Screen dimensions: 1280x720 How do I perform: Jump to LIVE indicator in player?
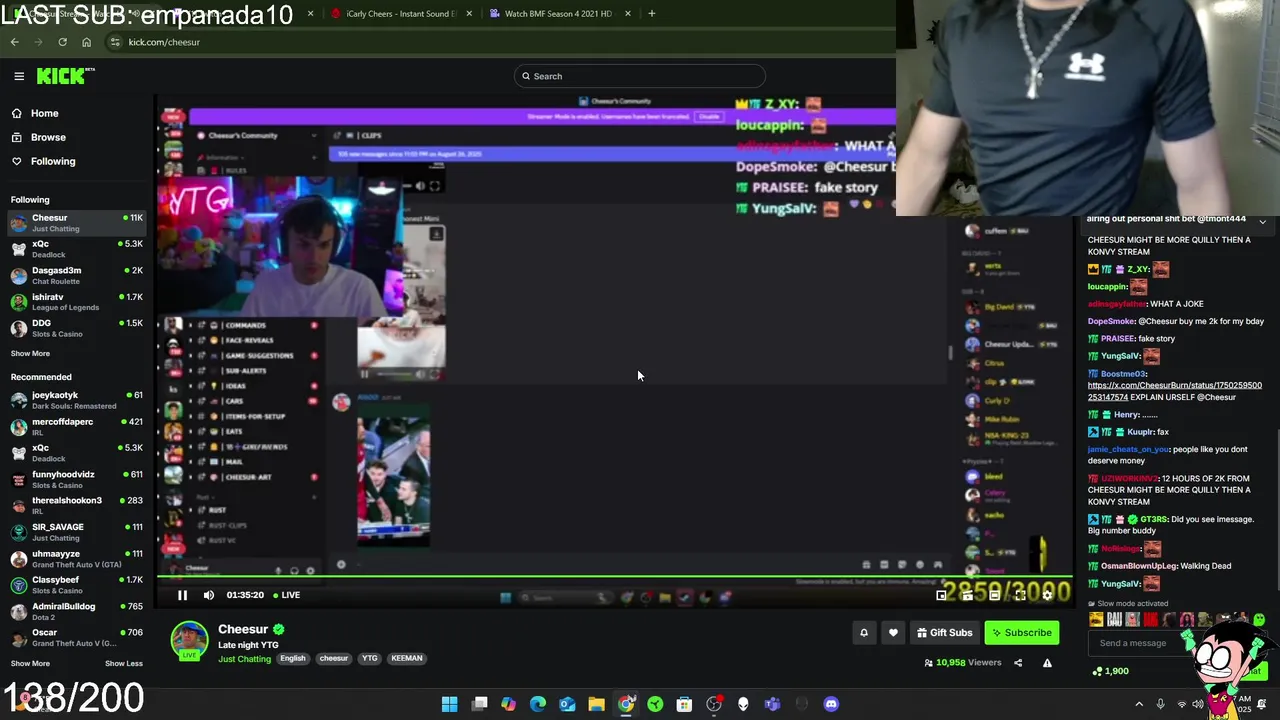(x=287, y=595)
